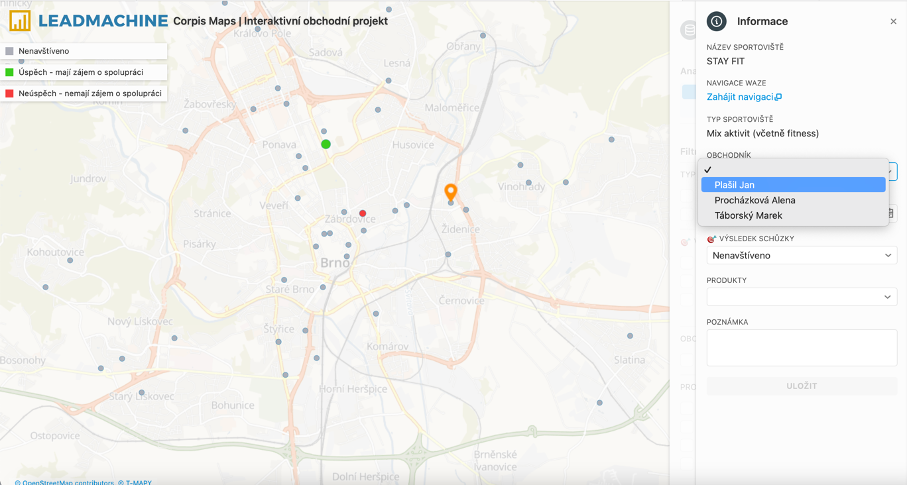Click the LeadMachine logo icon
Screen dimensions: 908x486
(x=20, y=21)
